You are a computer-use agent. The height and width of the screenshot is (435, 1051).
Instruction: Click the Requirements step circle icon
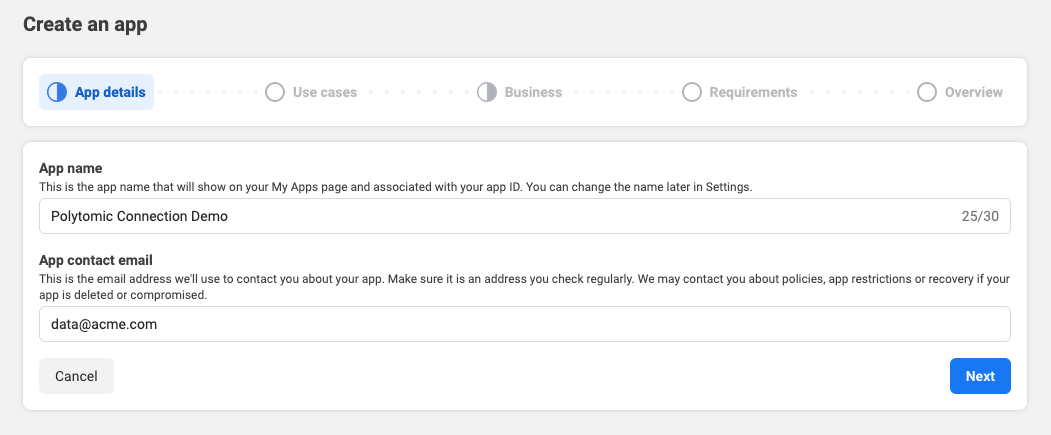692,92
